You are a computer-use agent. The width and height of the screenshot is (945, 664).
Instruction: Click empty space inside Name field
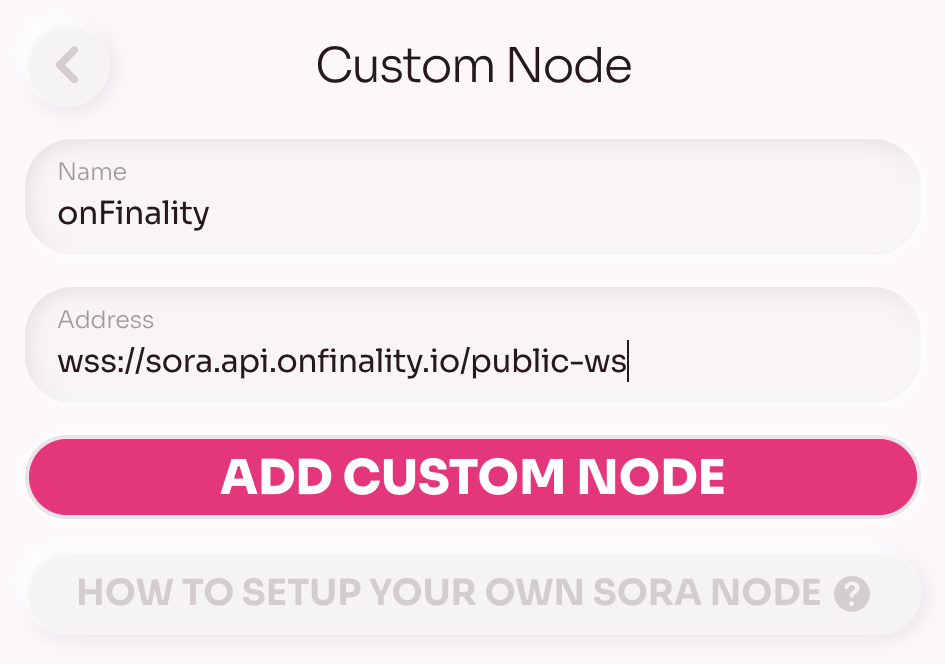pos(560,212)
